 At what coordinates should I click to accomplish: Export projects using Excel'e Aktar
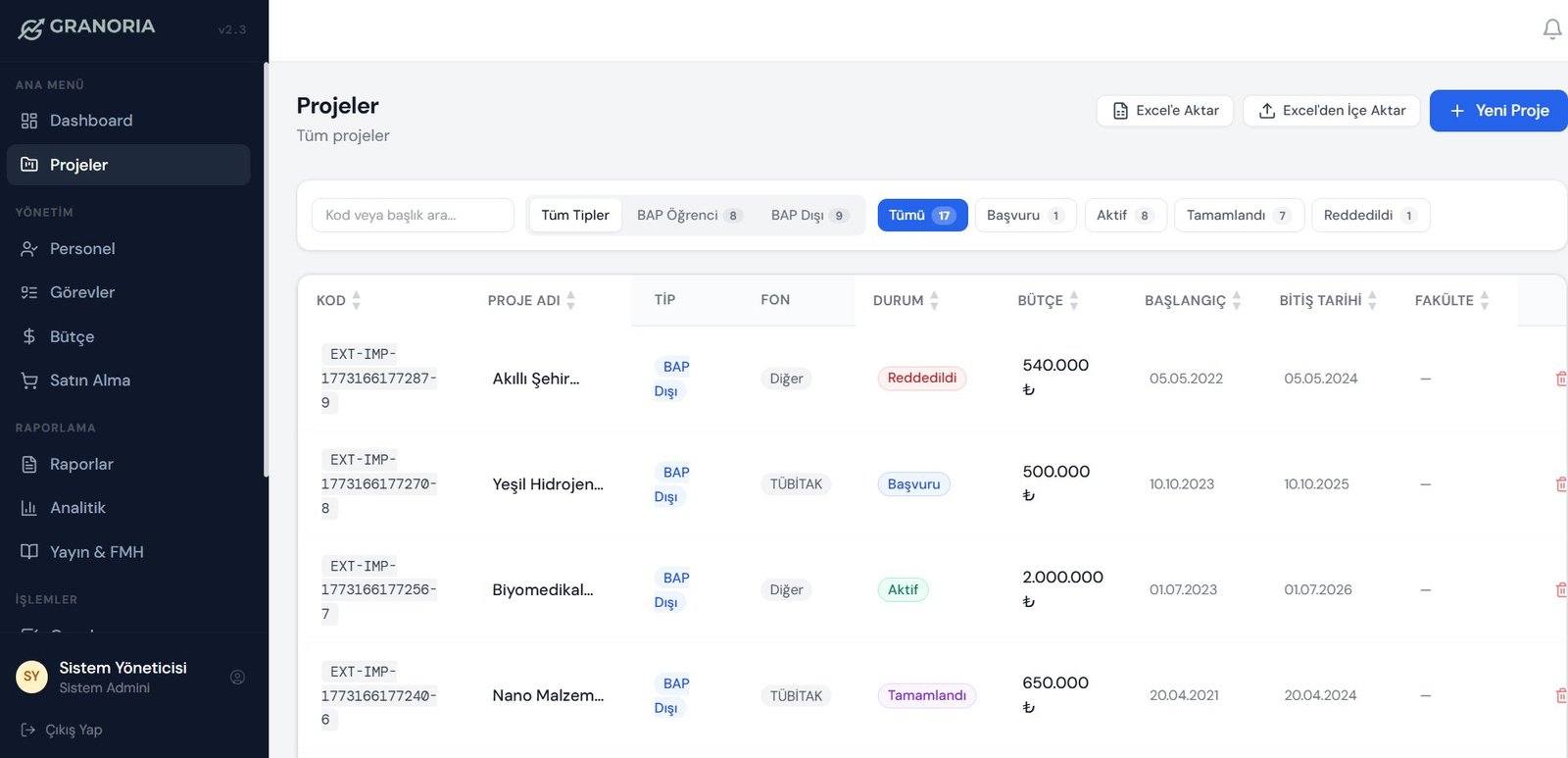coord(1164,111)
